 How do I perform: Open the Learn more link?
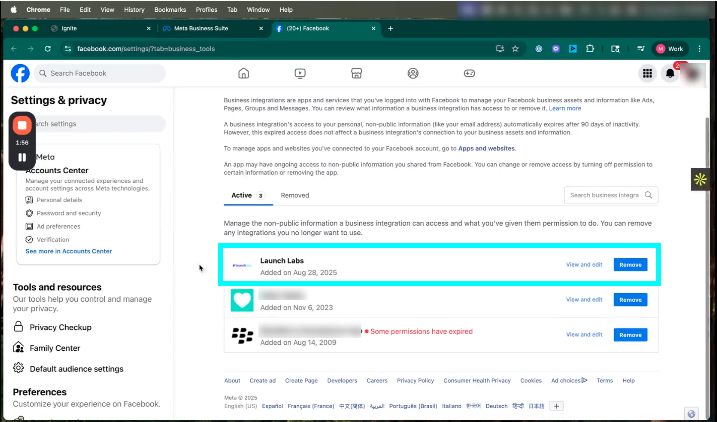565,108
